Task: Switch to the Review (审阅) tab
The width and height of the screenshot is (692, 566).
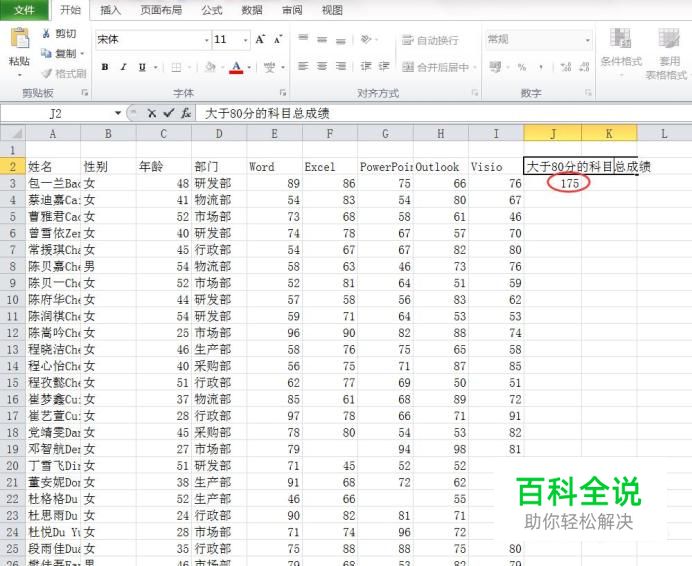Action: tap(292, 10)
